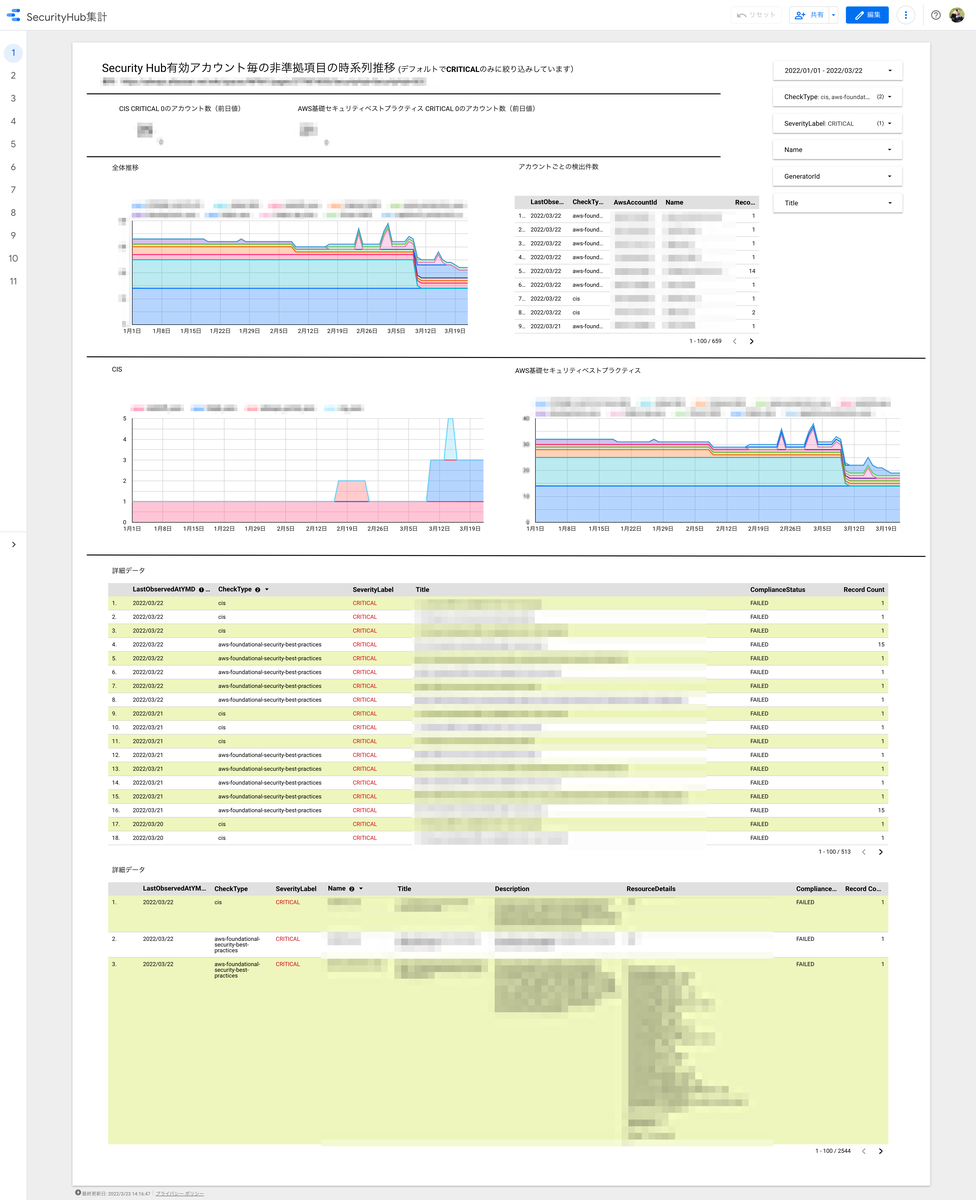Image resolution: width=976 pixels, height=1200 pixels.
Task: Open the GeneratorId filter dropdown
Action: pos(838,176)
